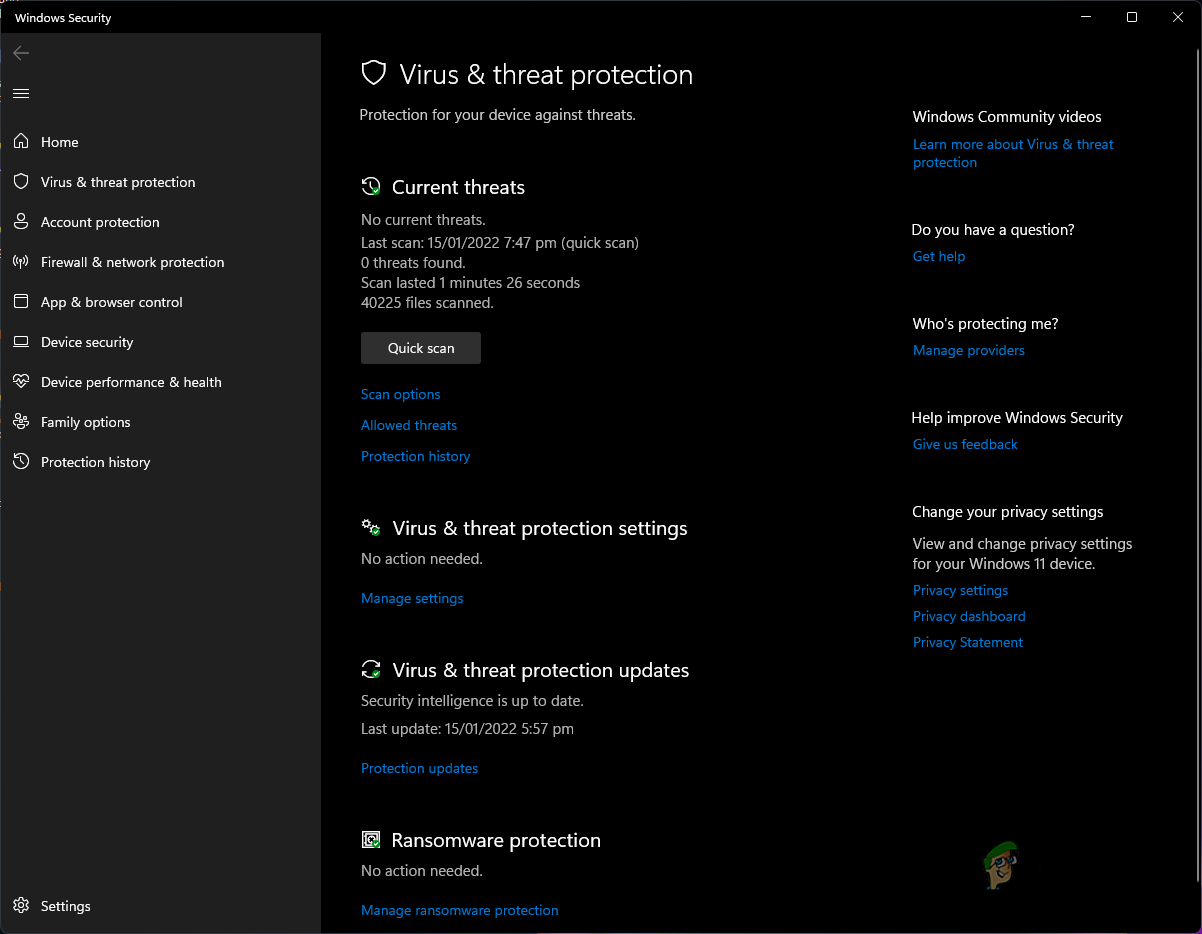Click the Account protection person icon
1202x934 pixels.
coord(21,222)
